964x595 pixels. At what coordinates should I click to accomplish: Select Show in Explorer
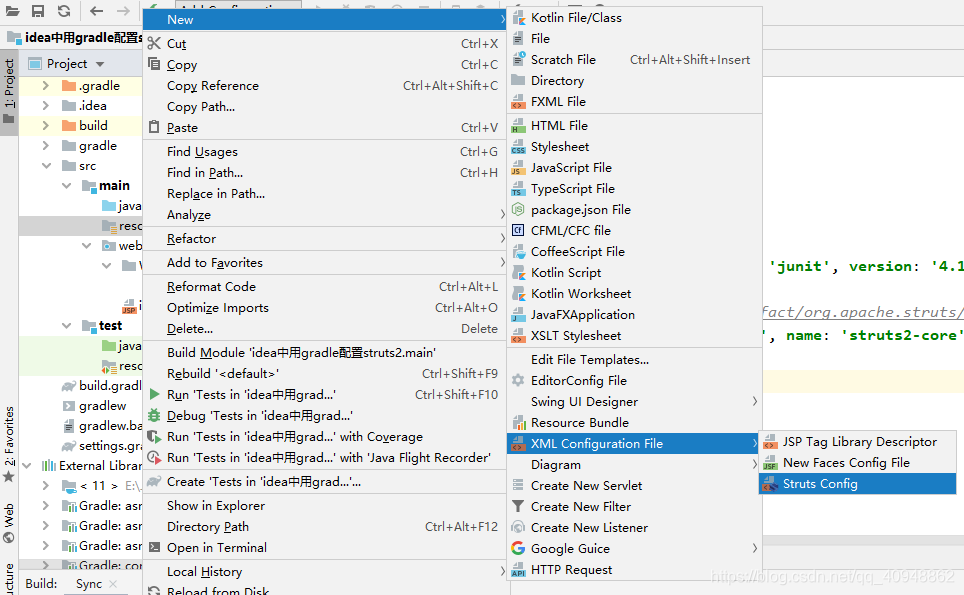[325, 505]
